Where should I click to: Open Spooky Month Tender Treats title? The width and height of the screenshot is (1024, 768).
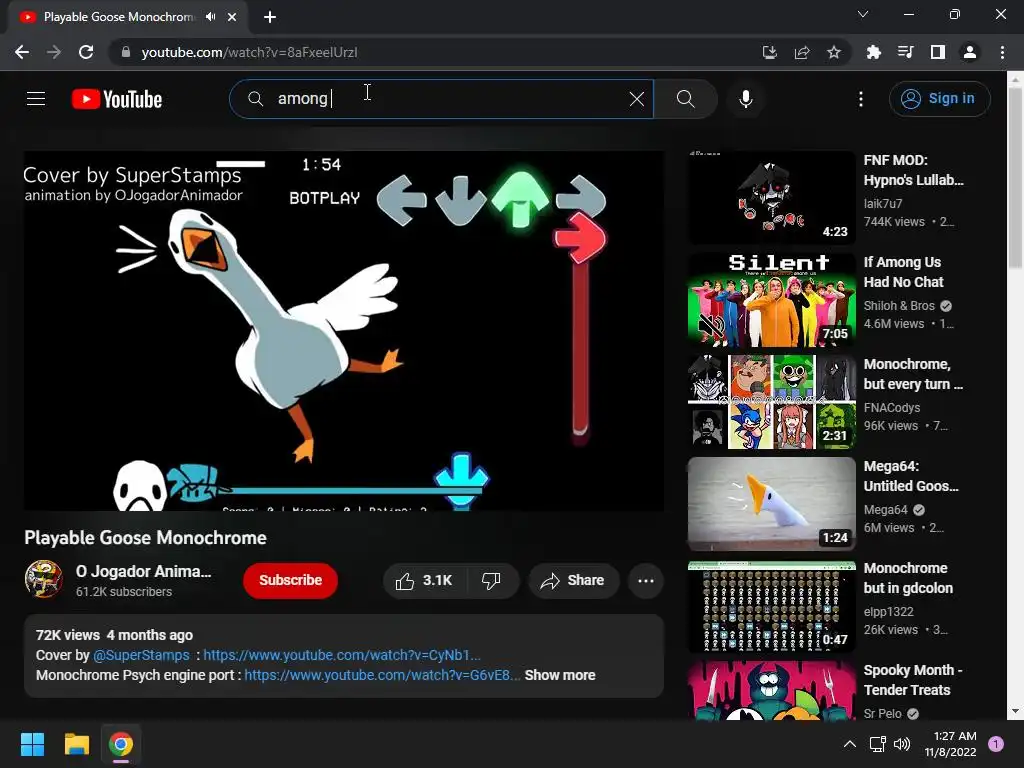[912, 680]
